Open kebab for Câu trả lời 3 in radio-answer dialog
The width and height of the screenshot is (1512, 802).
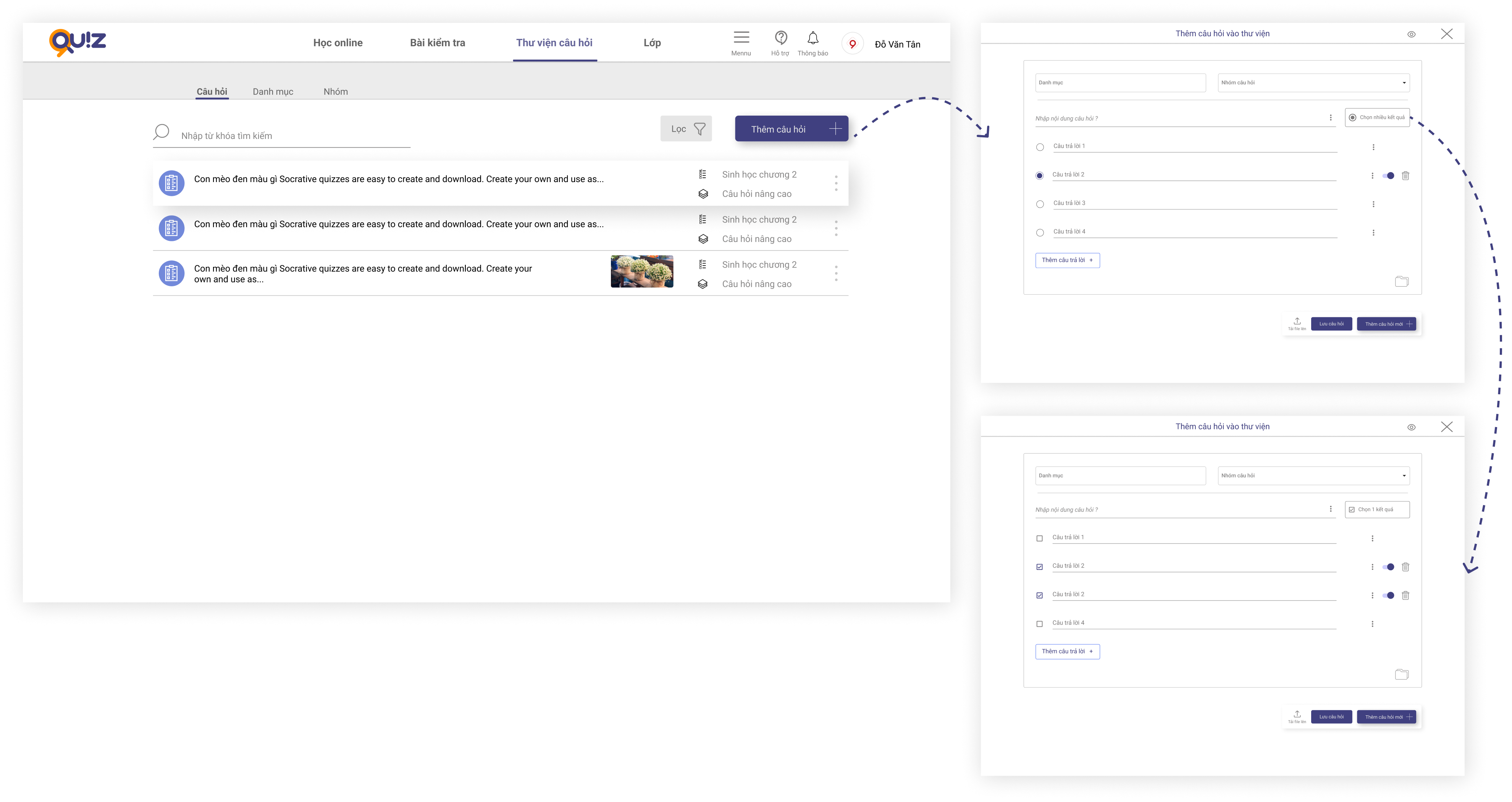(x=1373, y=204)
